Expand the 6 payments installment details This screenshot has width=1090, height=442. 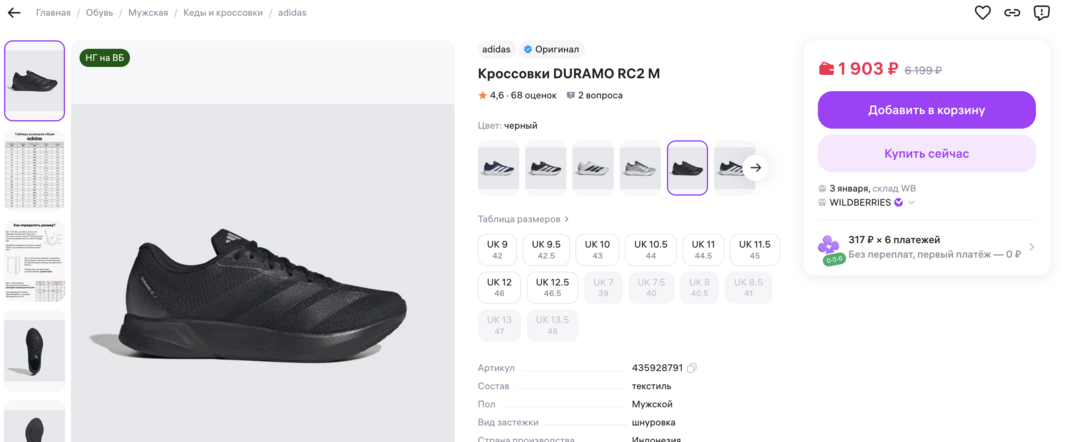[x=1031, y=247]
